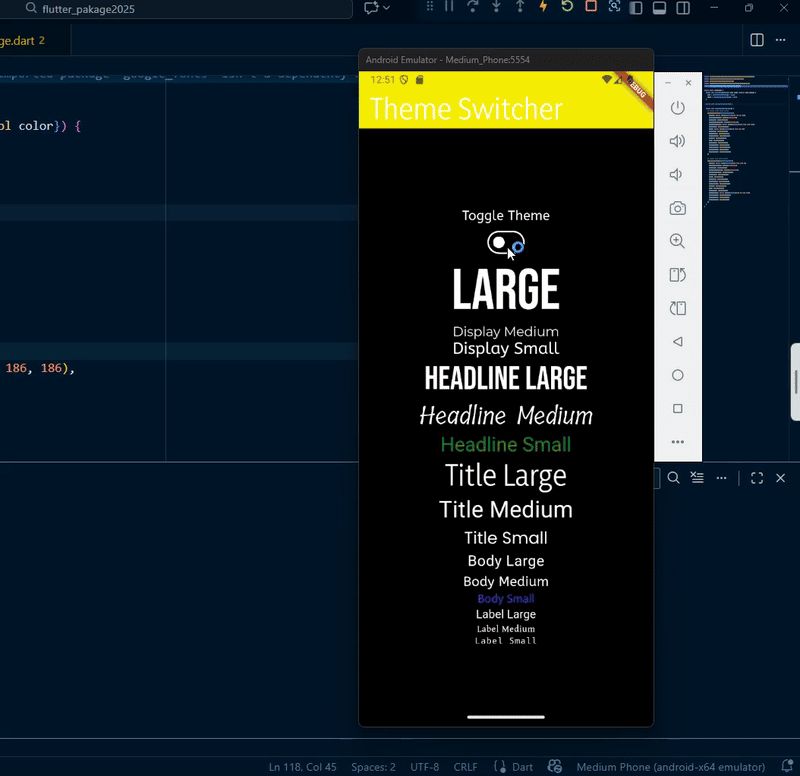Image resolution: width=800 pixels, height=776 pixels.
Task: Click the Copilot status bar icon
Action: tap(555, 766)
